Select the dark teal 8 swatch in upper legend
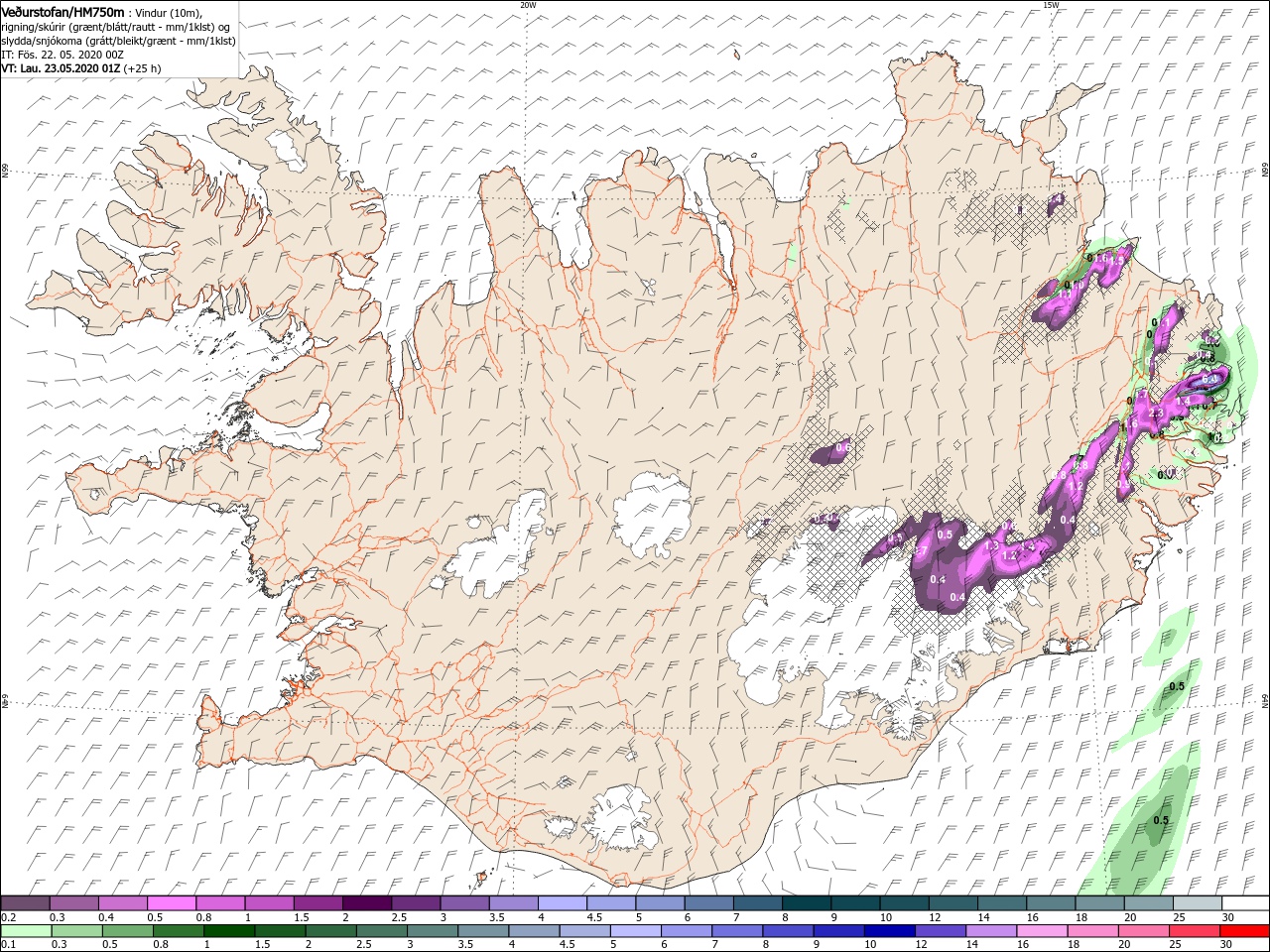The height and width of the screenshot is (952, 1270). click(806, 903)
